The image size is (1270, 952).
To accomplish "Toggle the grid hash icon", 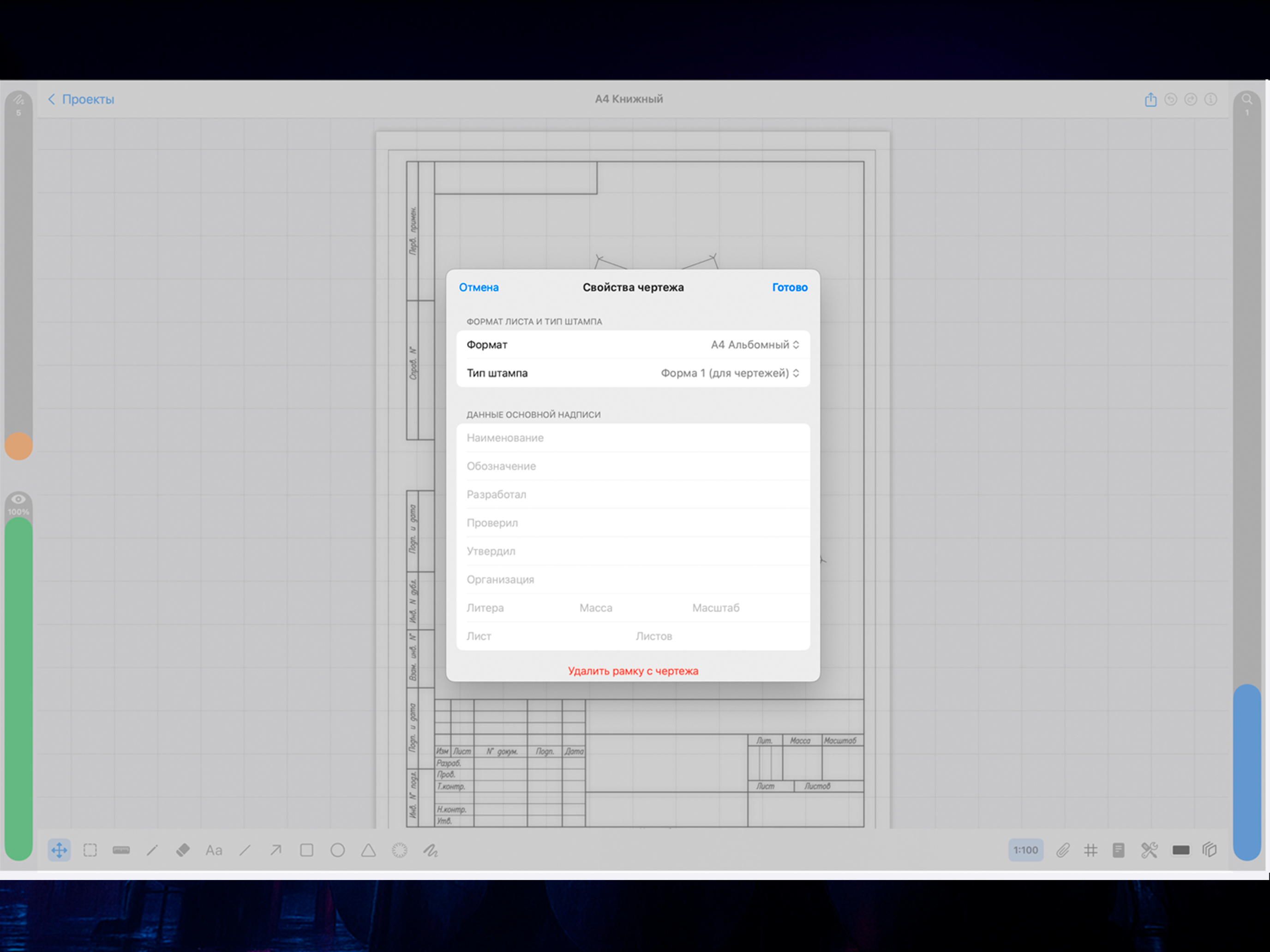I will (x=1090, y=850).
